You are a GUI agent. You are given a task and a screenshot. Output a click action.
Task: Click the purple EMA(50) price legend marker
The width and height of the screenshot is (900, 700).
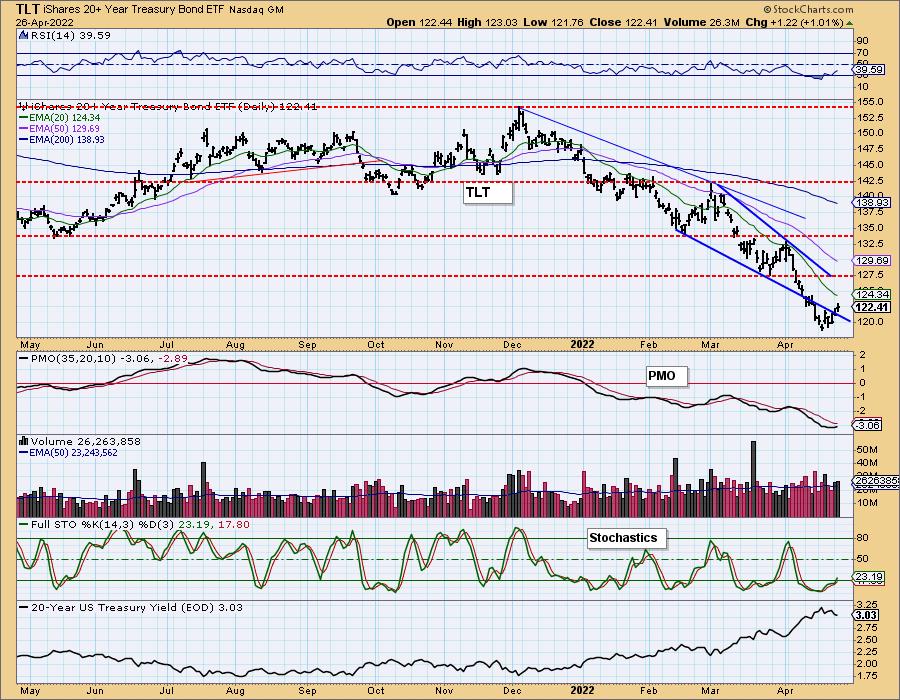[x=24, y=129]
